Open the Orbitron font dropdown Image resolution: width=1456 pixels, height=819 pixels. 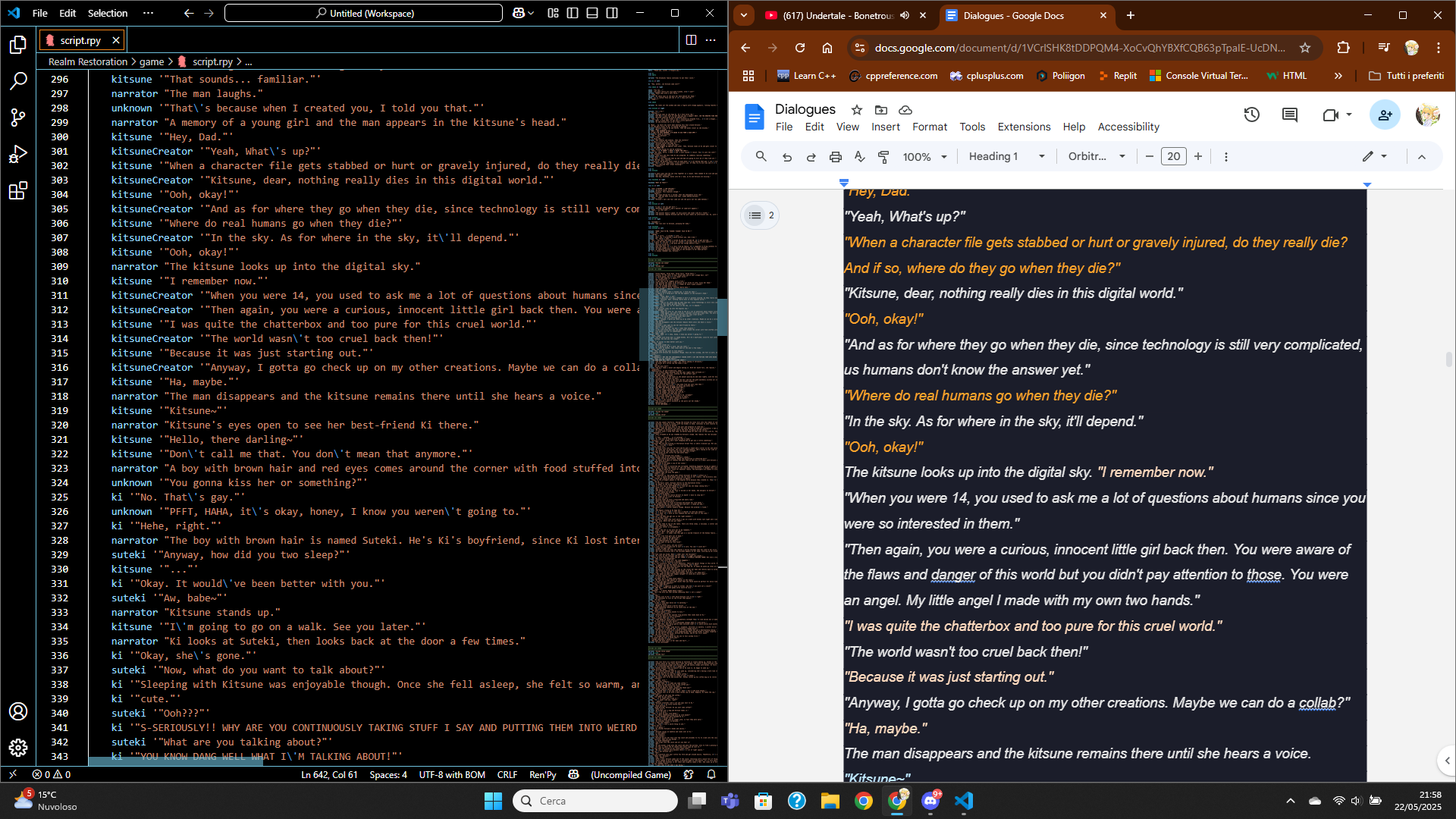pos(1096,156)
